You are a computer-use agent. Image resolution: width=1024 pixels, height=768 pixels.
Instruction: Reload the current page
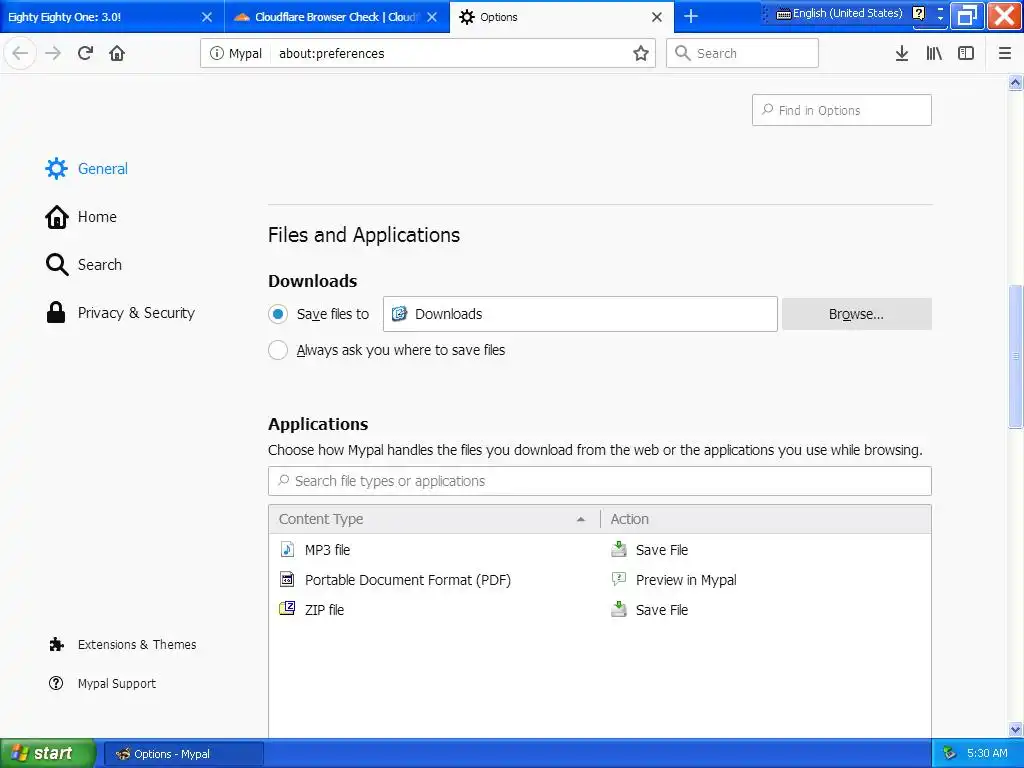point(85,53)
